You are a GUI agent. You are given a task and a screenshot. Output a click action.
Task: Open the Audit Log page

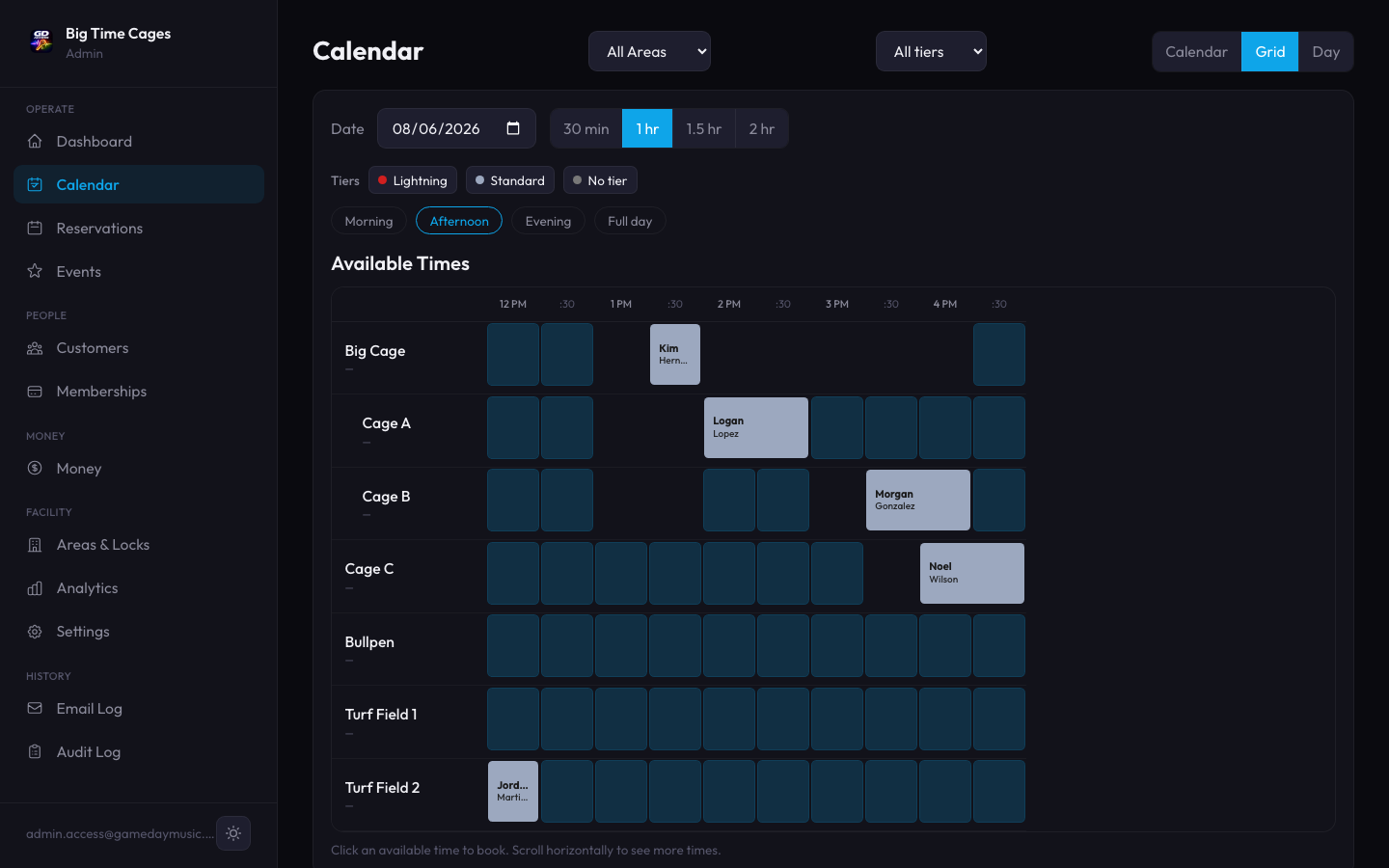139,751
